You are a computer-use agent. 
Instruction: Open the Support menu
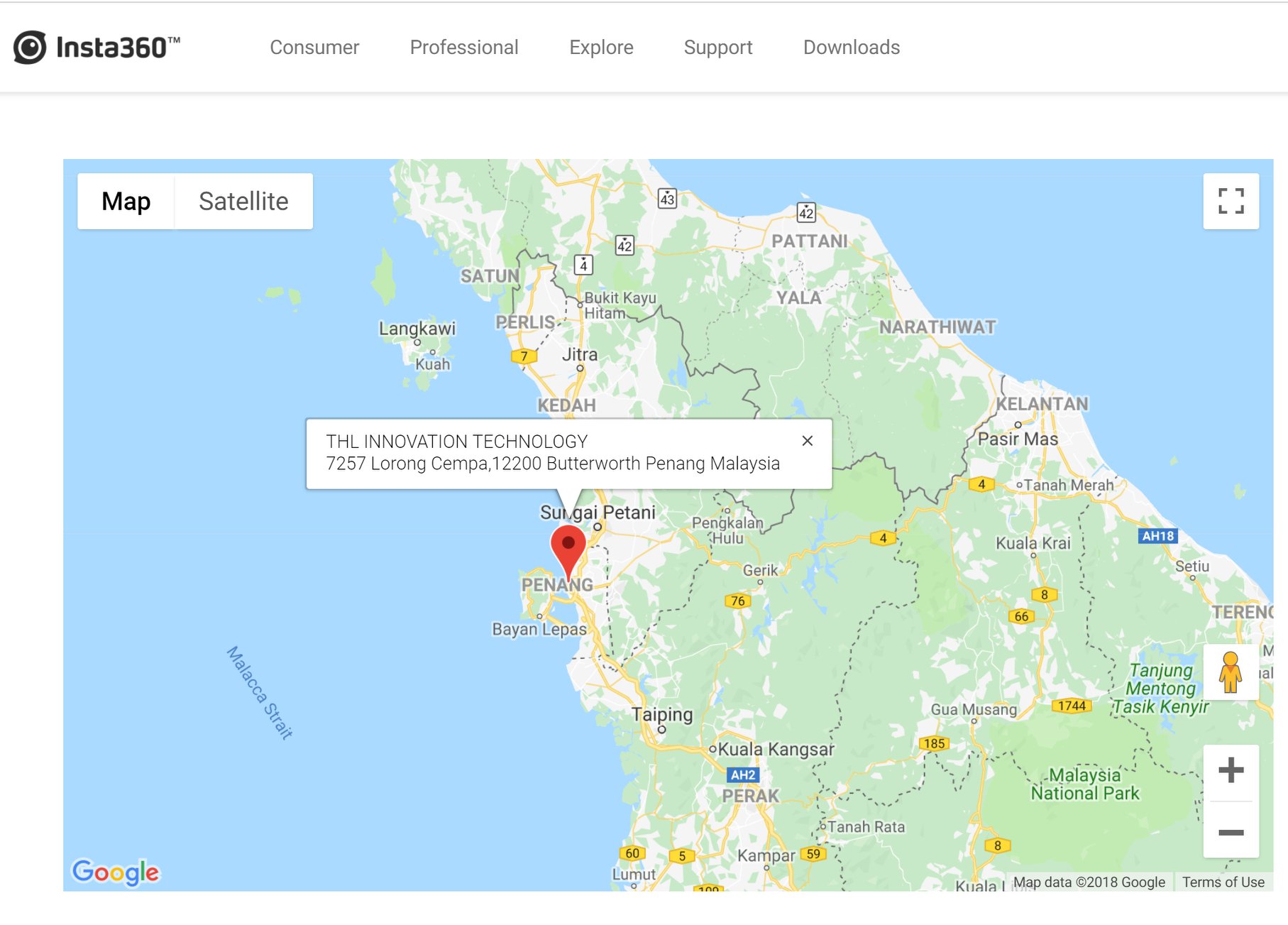pyautogui.click(x=718, y=48)
